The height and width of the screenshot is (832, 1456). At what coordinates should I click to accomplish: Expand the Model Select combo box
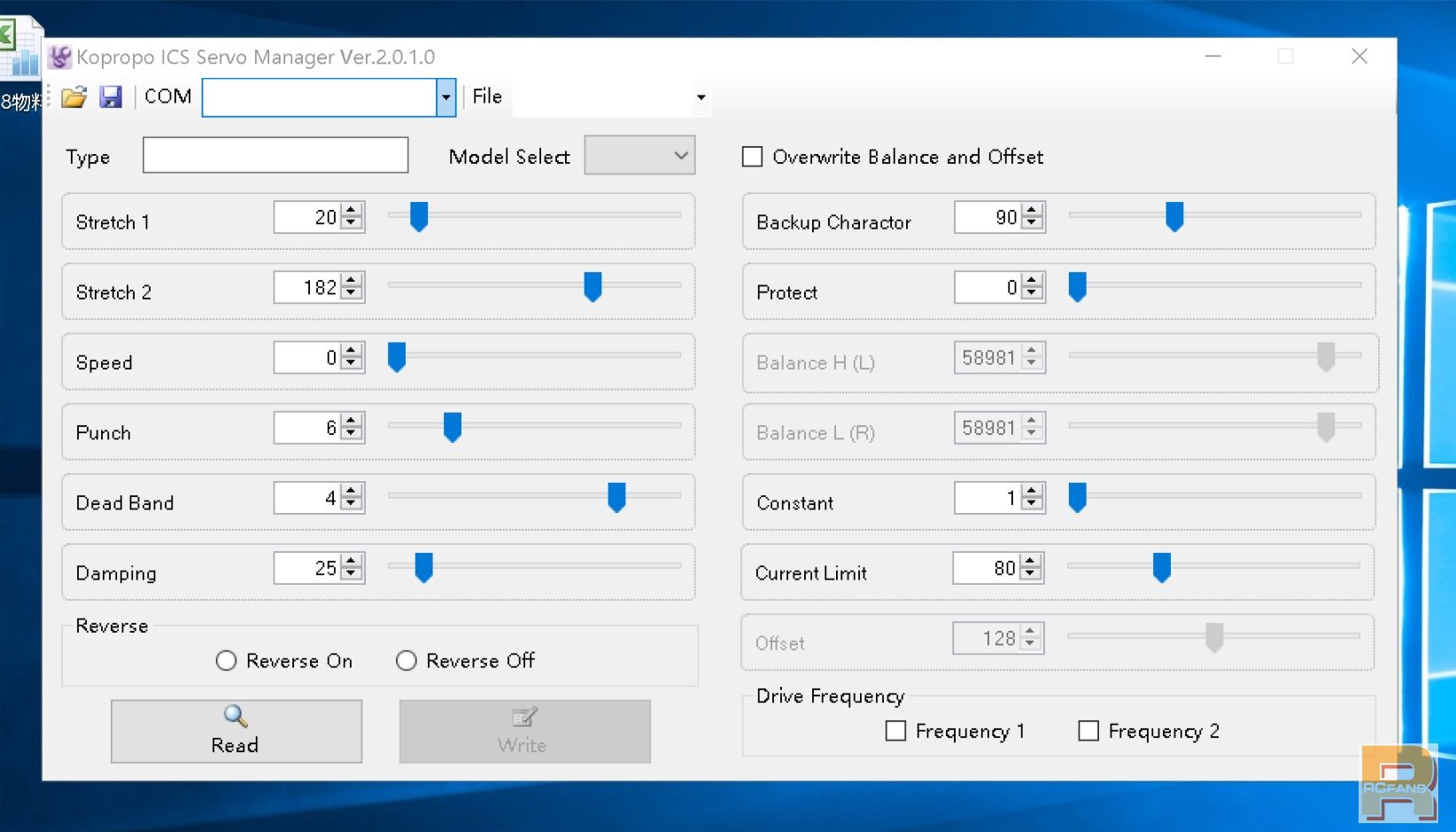(x=639, y=155)
